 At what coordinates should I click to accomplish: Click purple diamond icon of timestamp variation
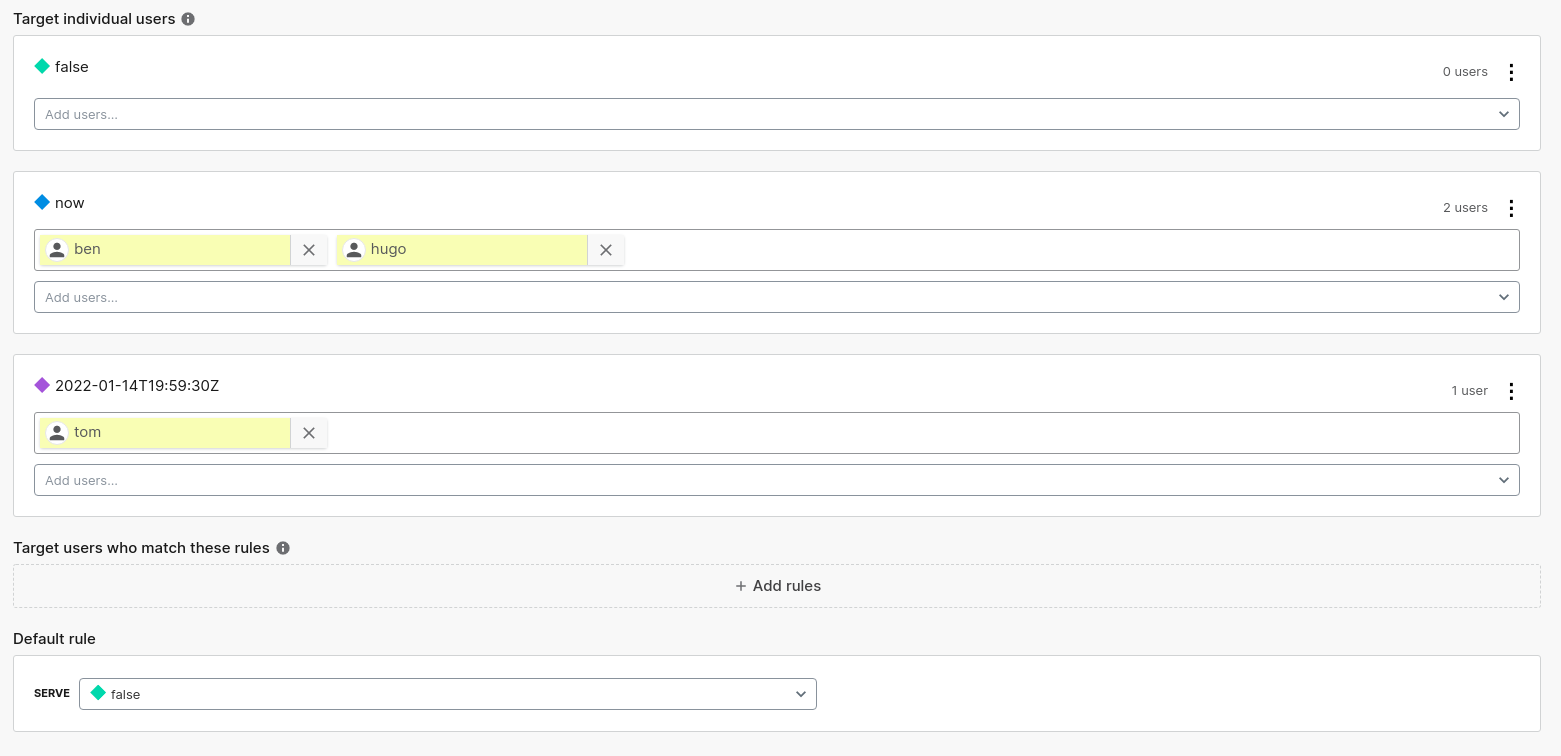[x=42, y=385]
